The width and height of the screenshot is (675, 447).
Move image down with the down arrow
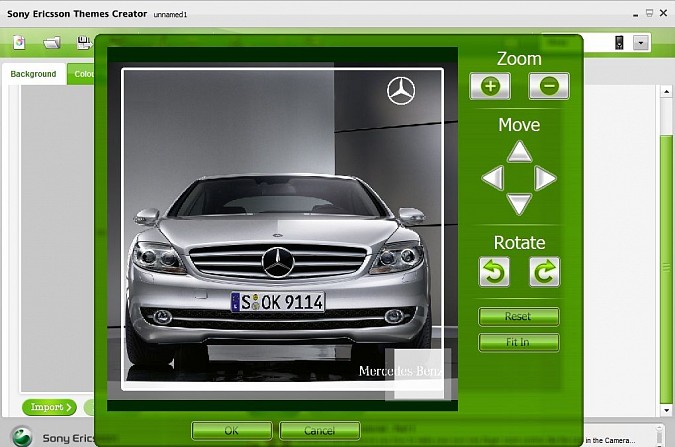[x=519, y=204]
